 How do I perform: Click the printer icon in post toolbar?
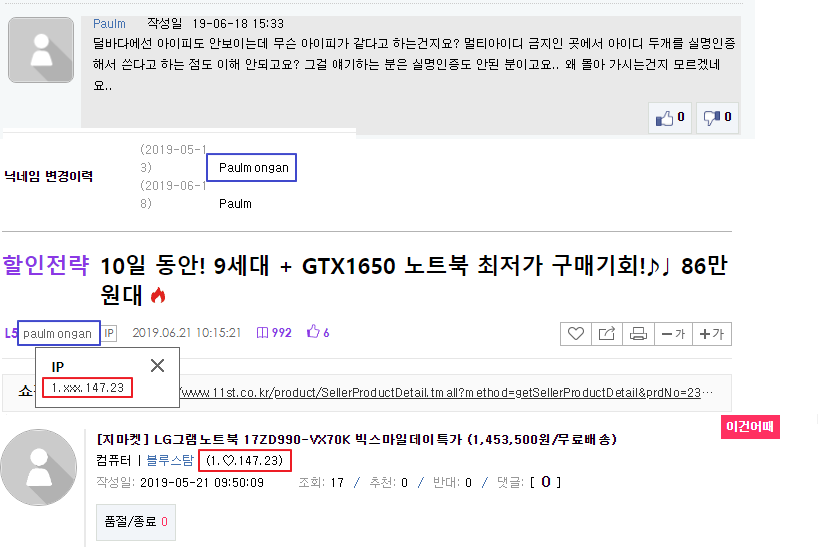pos(638,334)
